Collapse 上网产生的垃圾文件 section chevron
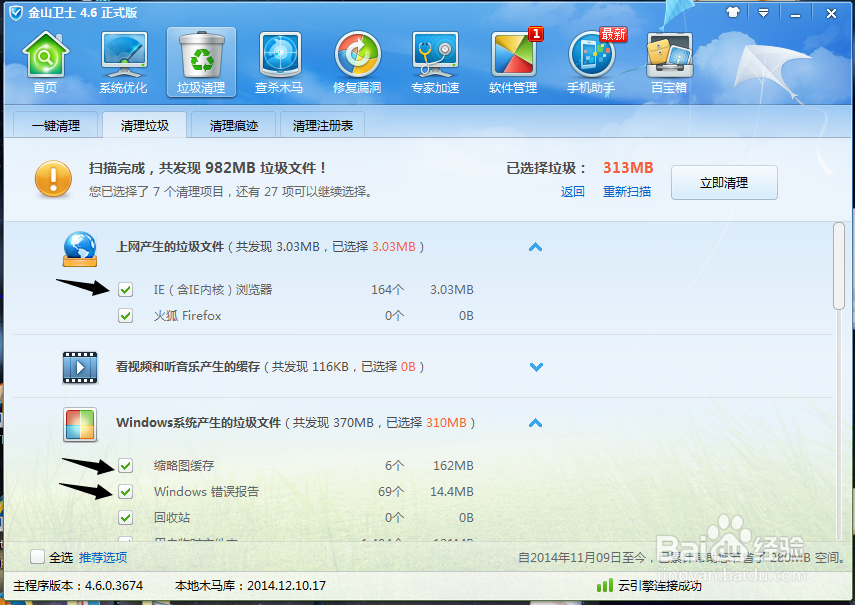Viewport: 855px width, 605px height. click(x=535, y=247)
